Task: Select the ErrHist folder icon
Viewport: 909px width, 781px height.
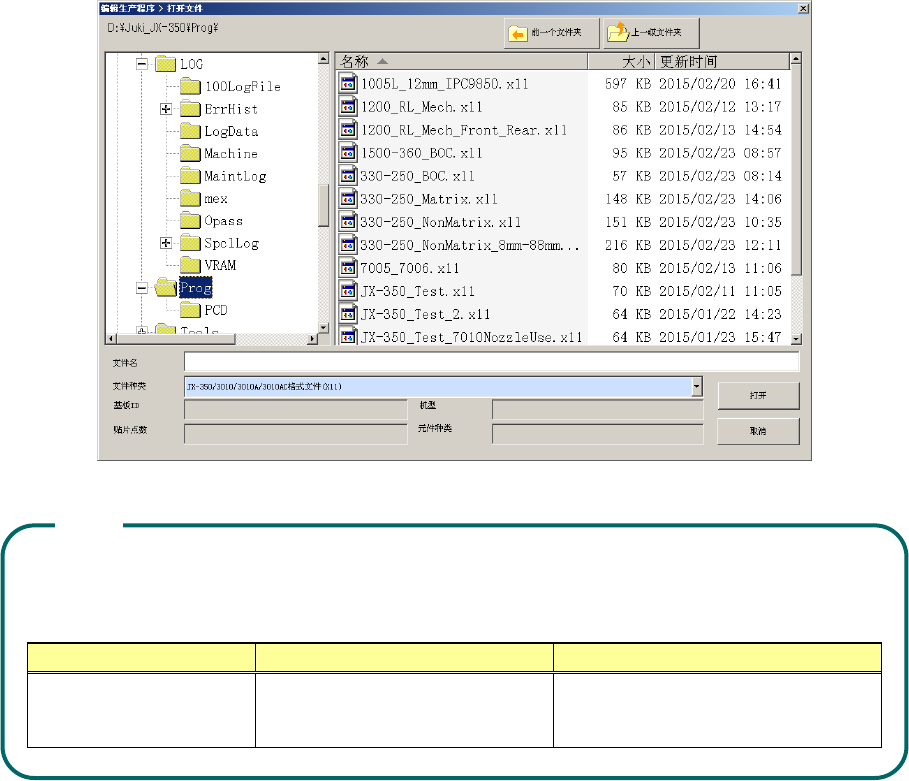Action: pos(190,108)
